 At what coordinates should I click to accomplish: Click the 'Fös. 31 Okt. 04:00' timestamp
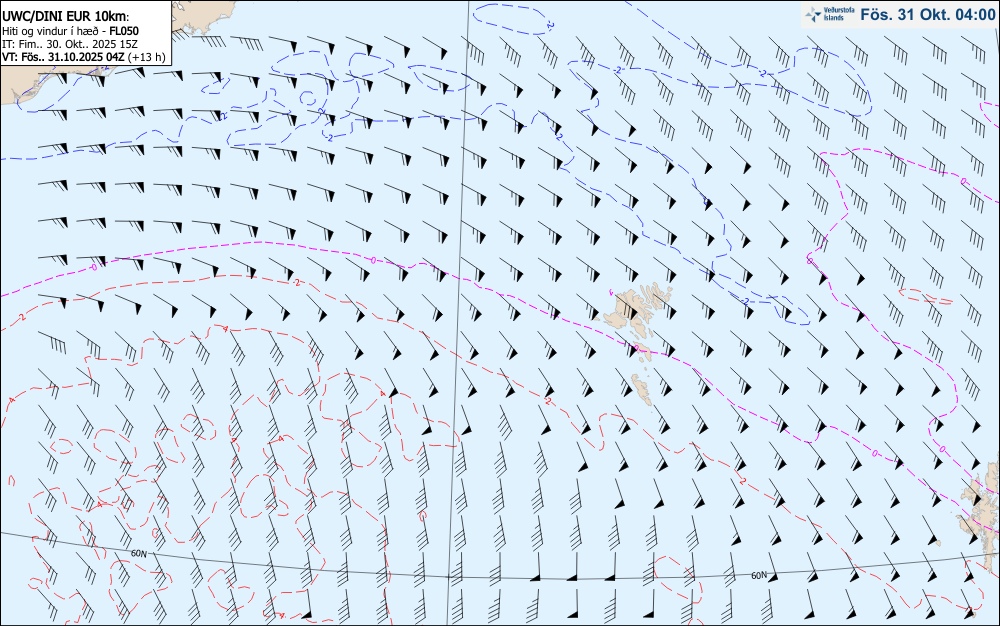(x=927, y=15)
